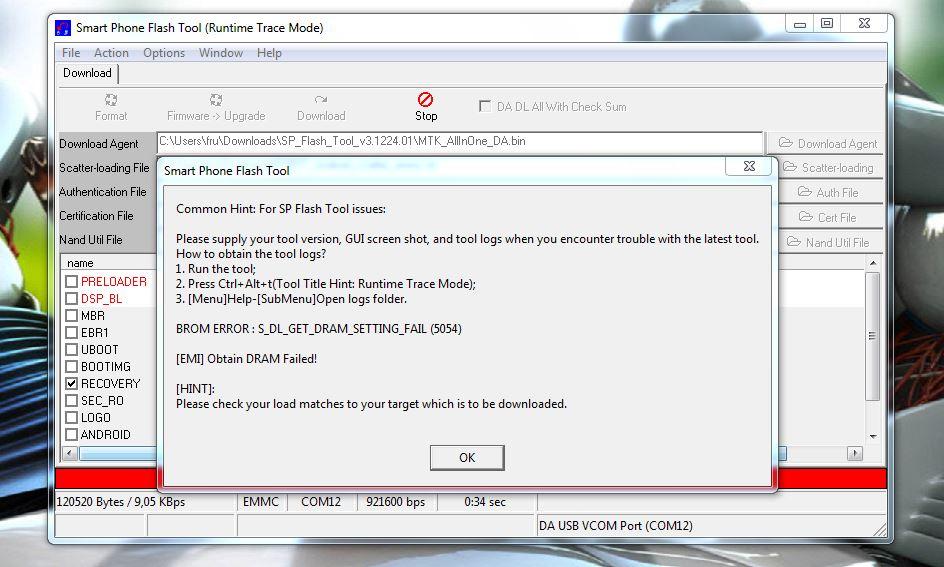Click the partition list scroll down arrow

click(873, 436)
